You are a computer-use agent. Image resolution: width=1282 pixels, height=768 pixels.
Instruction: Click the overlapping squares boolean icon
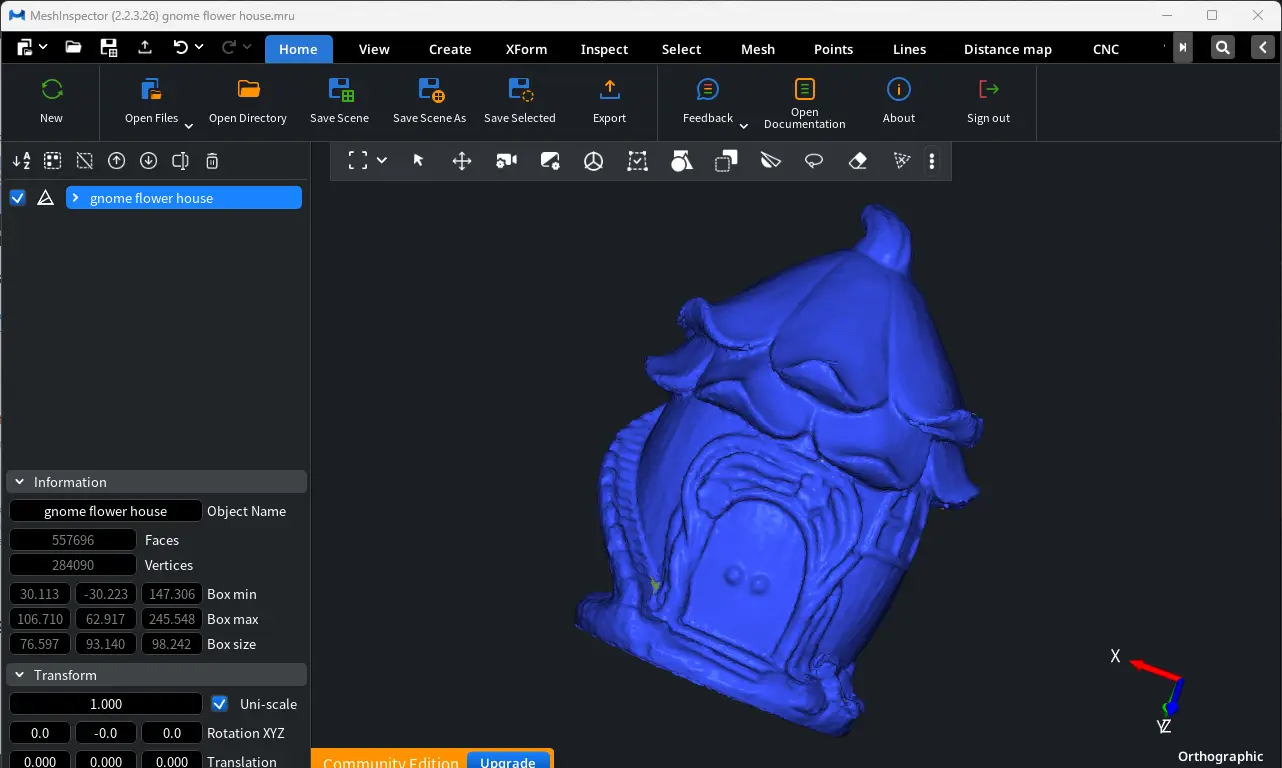pyautogui.click(x=726, y=161)
